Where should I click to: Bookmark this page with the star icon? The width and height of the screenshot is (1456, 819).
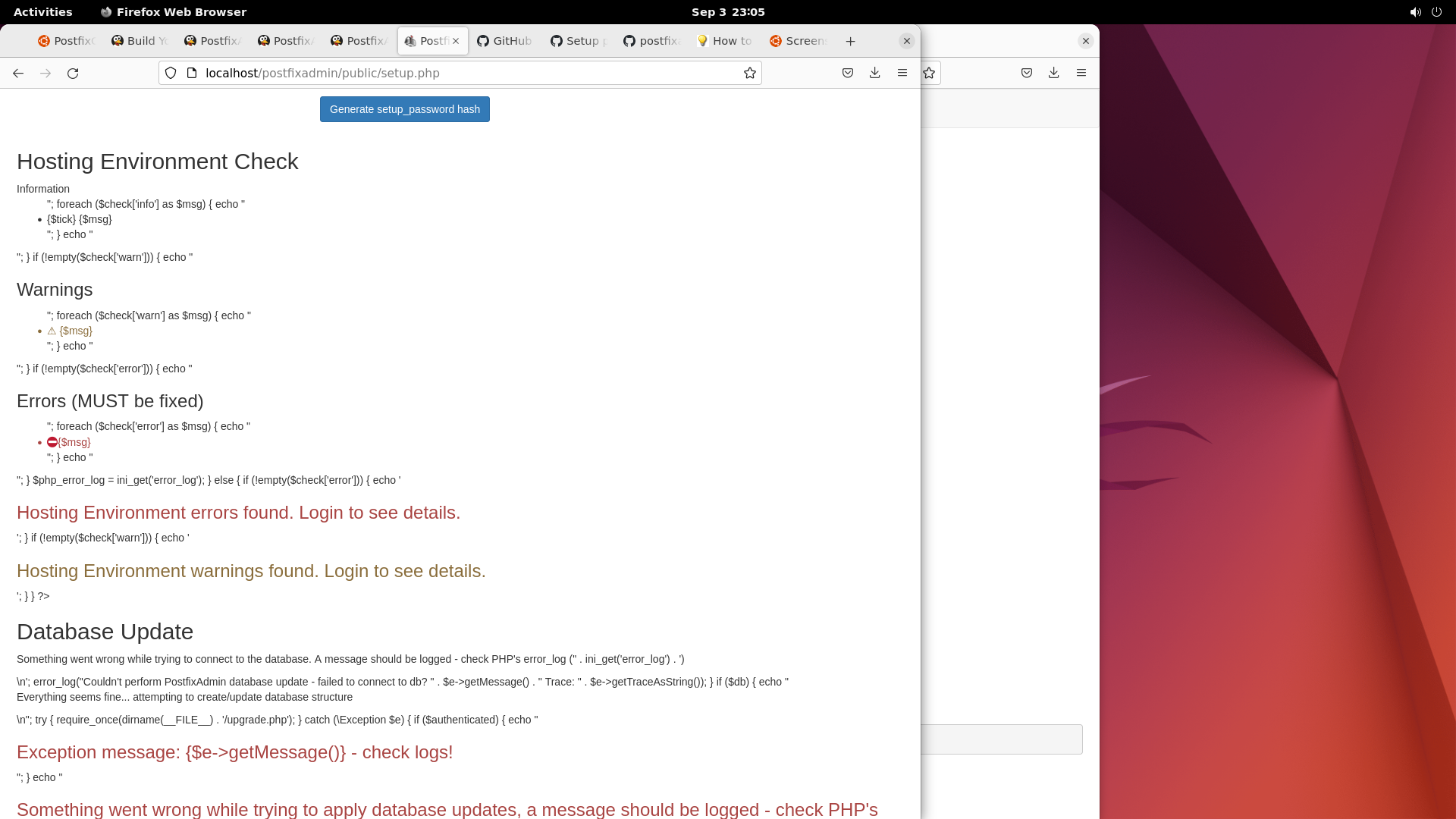coord(749,74)
